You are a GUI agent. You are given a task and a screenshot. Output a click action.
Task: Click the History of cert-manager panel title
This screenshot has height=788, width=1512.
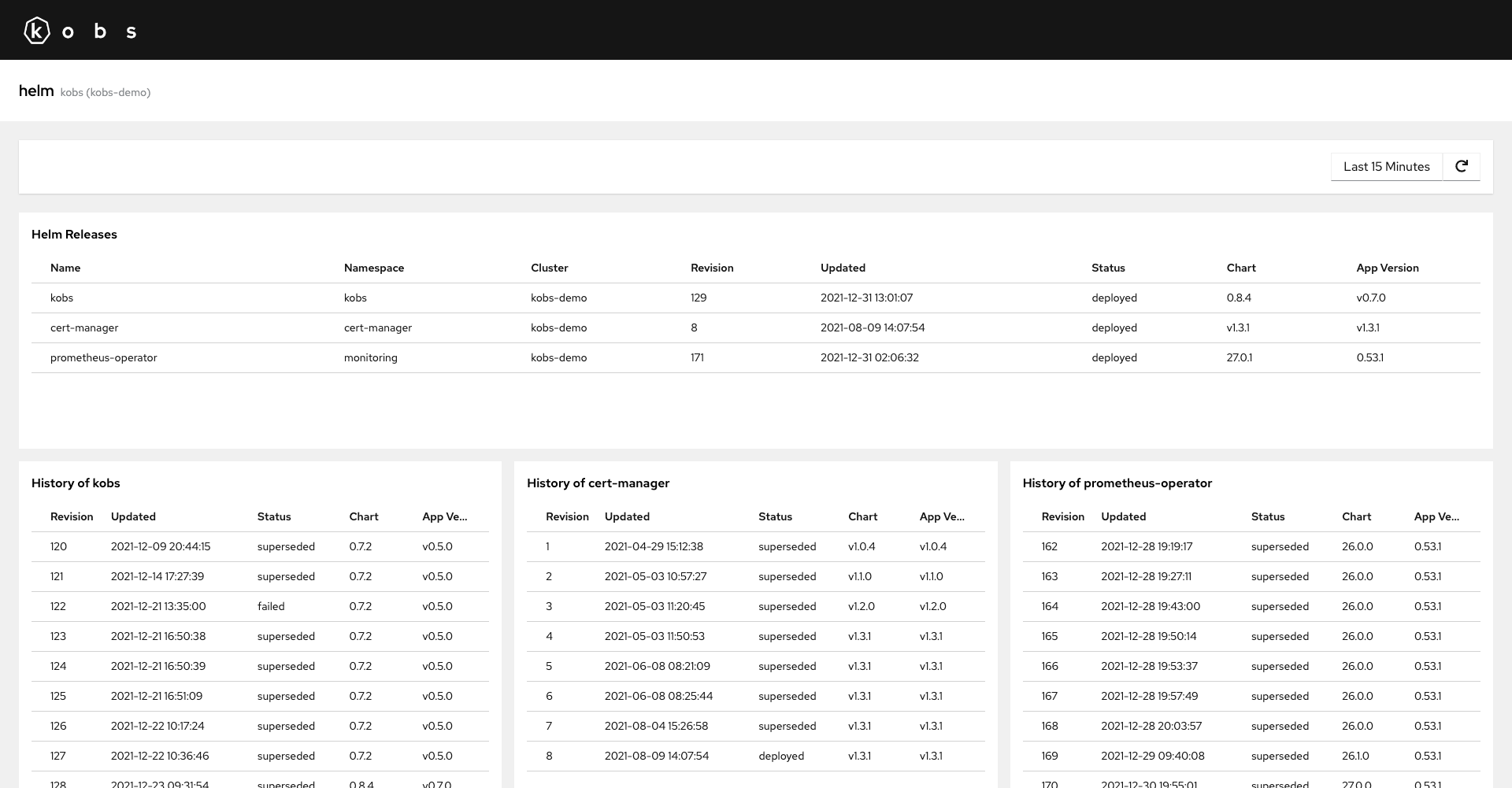pos(598,483)
